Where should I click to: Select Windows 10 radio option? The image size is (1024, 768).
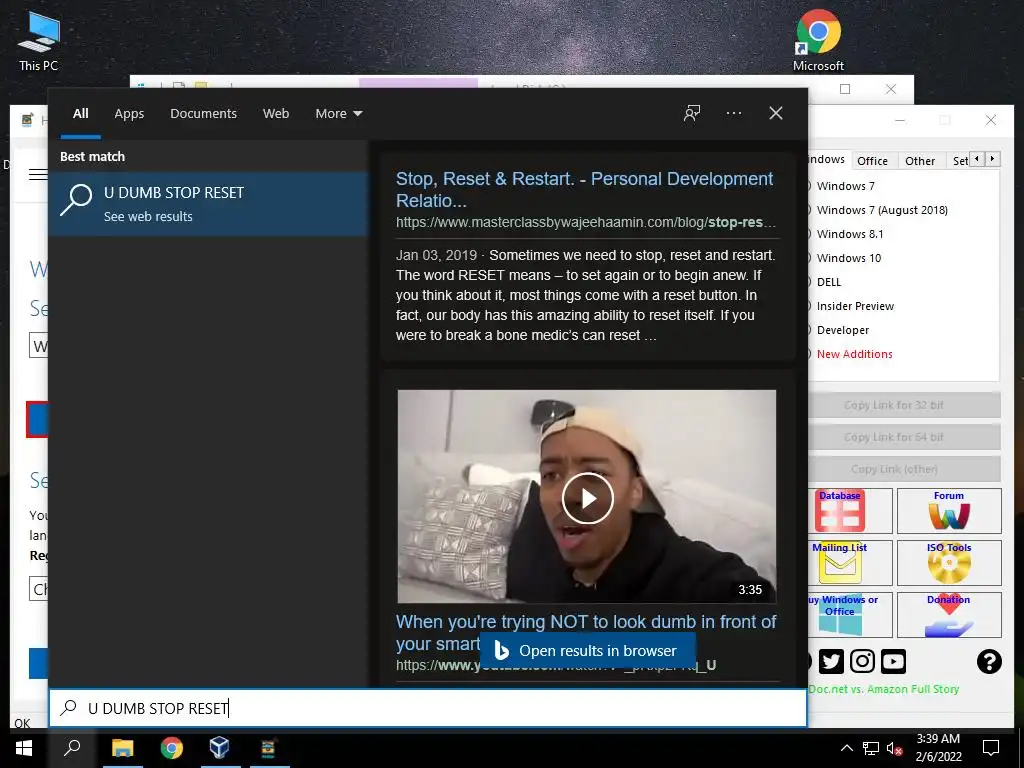click(845, 258)
